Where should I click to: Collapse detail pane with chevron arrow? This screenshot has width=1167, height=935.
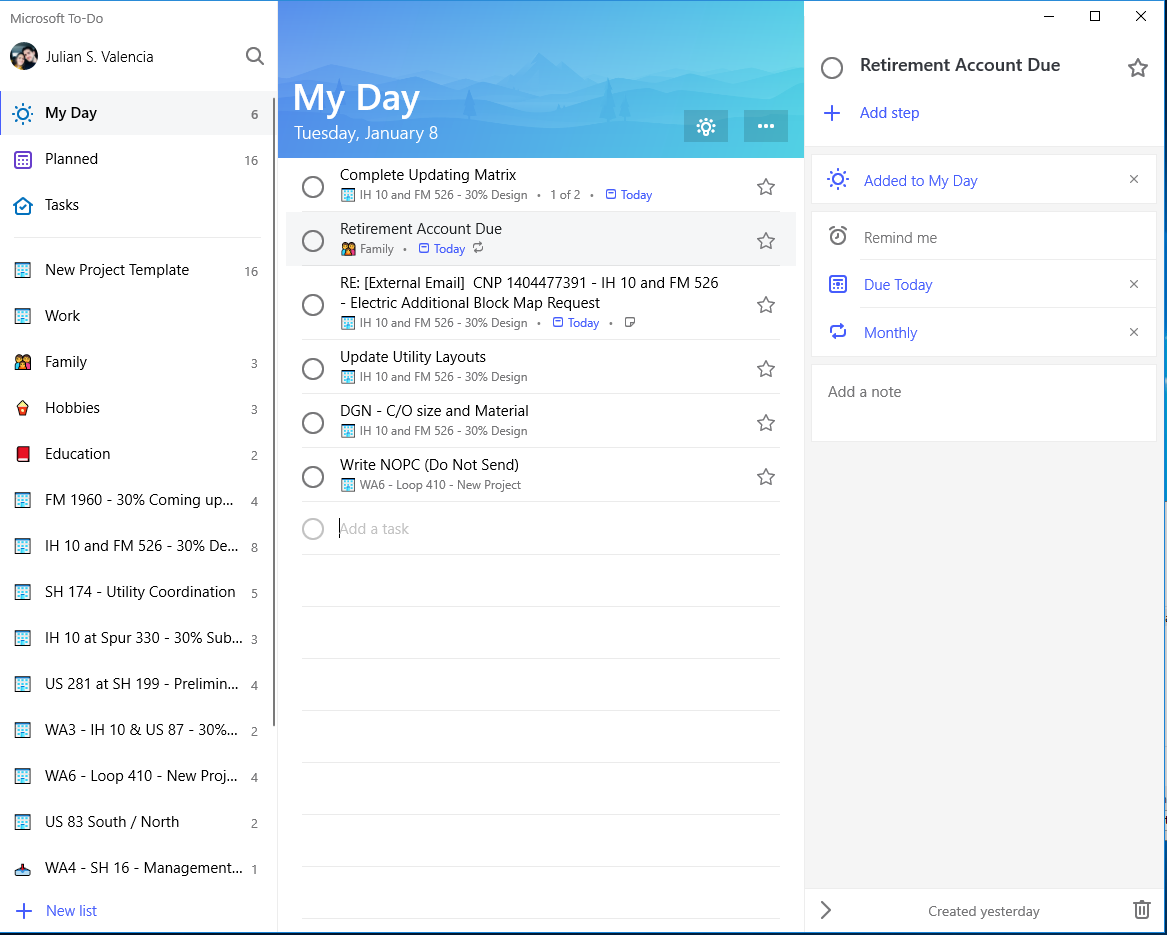pyautogui.click(x=825, y=910)
